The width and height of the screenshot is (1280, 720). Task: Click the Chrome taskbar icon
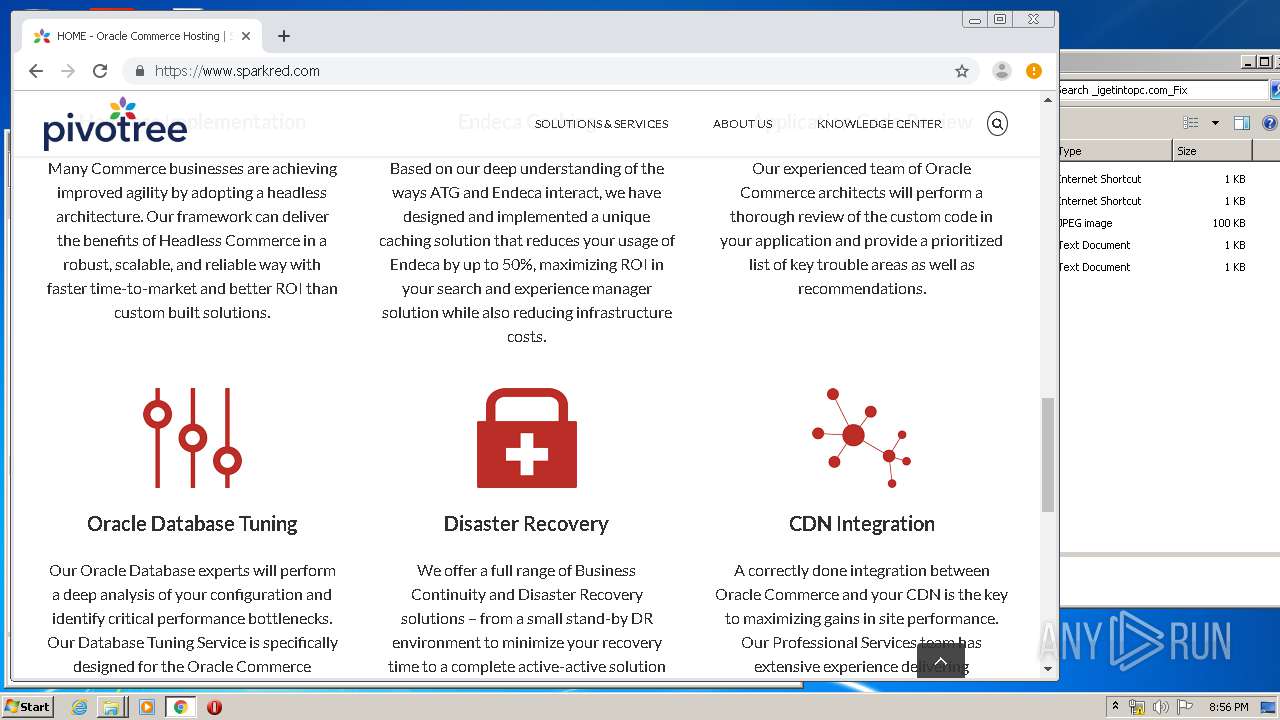(x=180, y=707)
